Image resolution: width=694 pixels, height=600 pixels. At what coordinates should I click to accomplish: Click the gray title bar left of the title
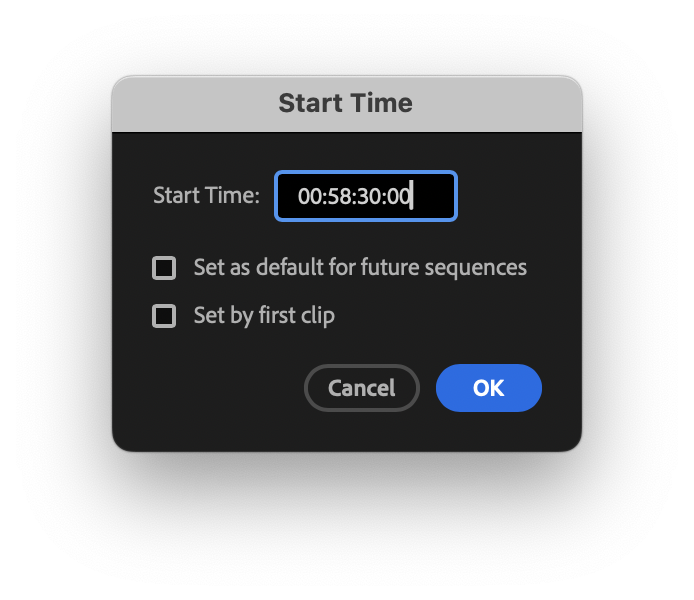pyautogui.click(x=190, y=103)
